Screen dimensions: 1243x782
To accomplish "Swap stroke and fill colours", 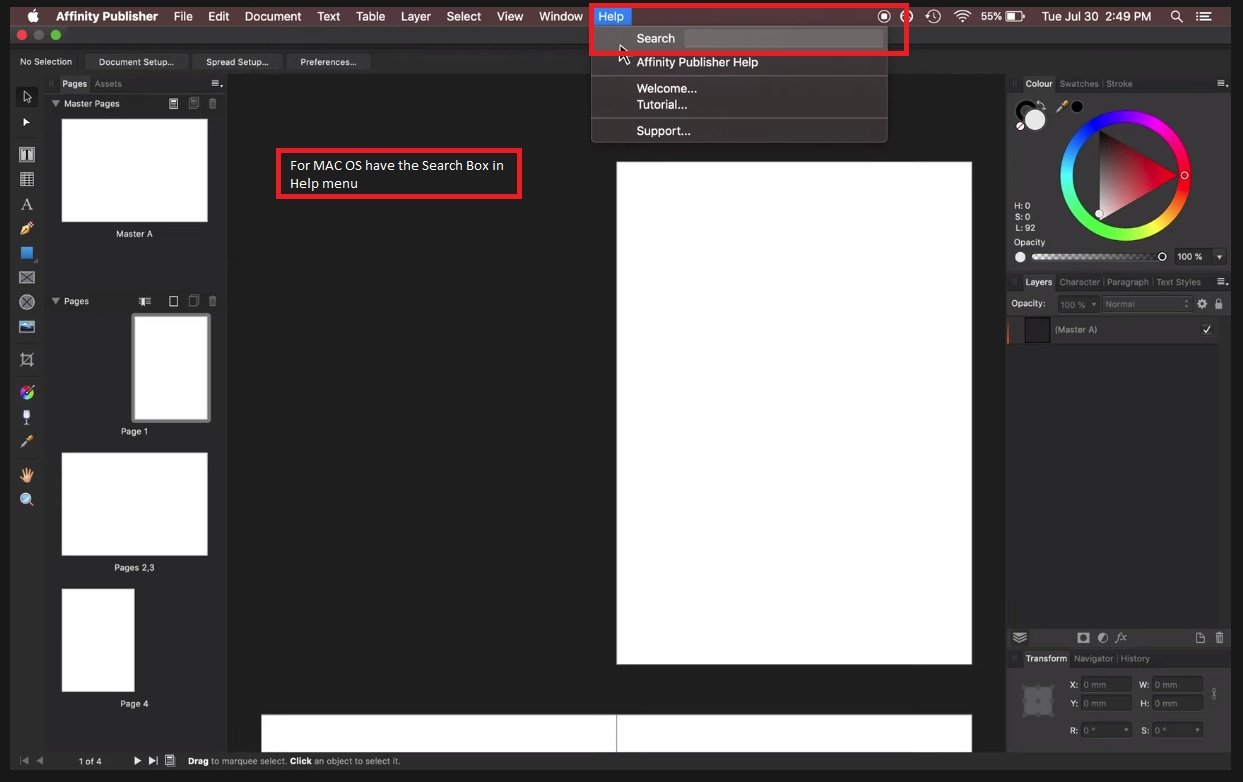I will coord(1042,104).
